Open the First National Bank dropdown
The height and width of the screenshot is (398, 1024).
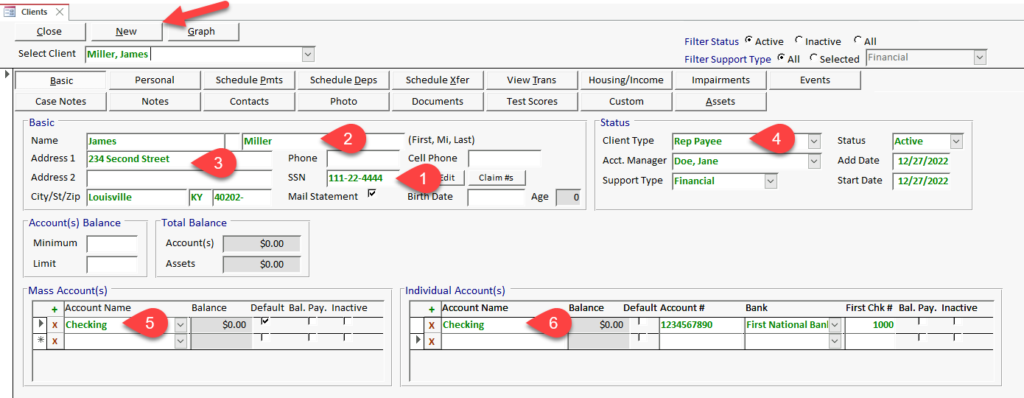(x=835, y=325)
